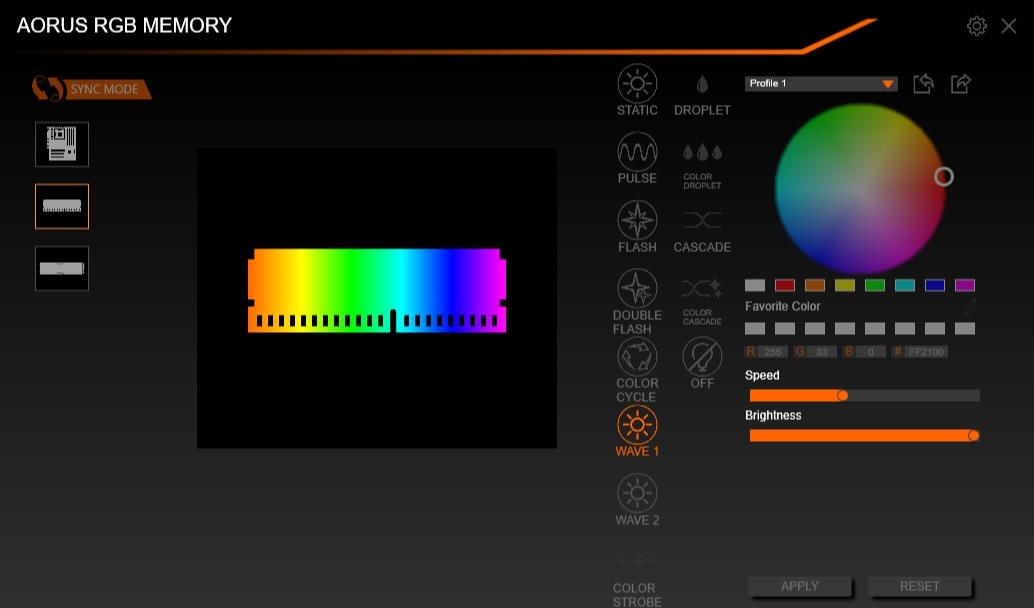Viewport: 1034px width, 608px height.
Task: Toggle Sync Mode
Action: coord(92,89)
